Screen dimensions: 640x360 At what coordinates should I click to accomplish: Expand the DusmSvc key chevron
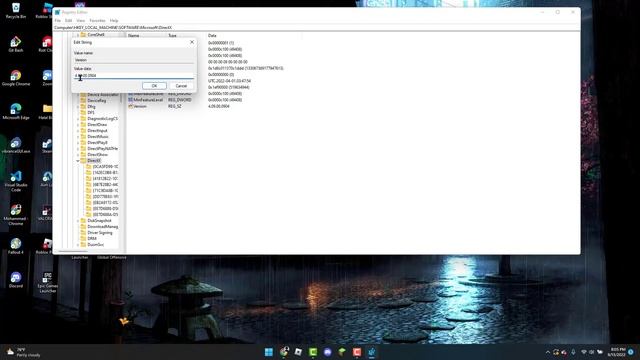pyautogui.click(x=78, y=244)
